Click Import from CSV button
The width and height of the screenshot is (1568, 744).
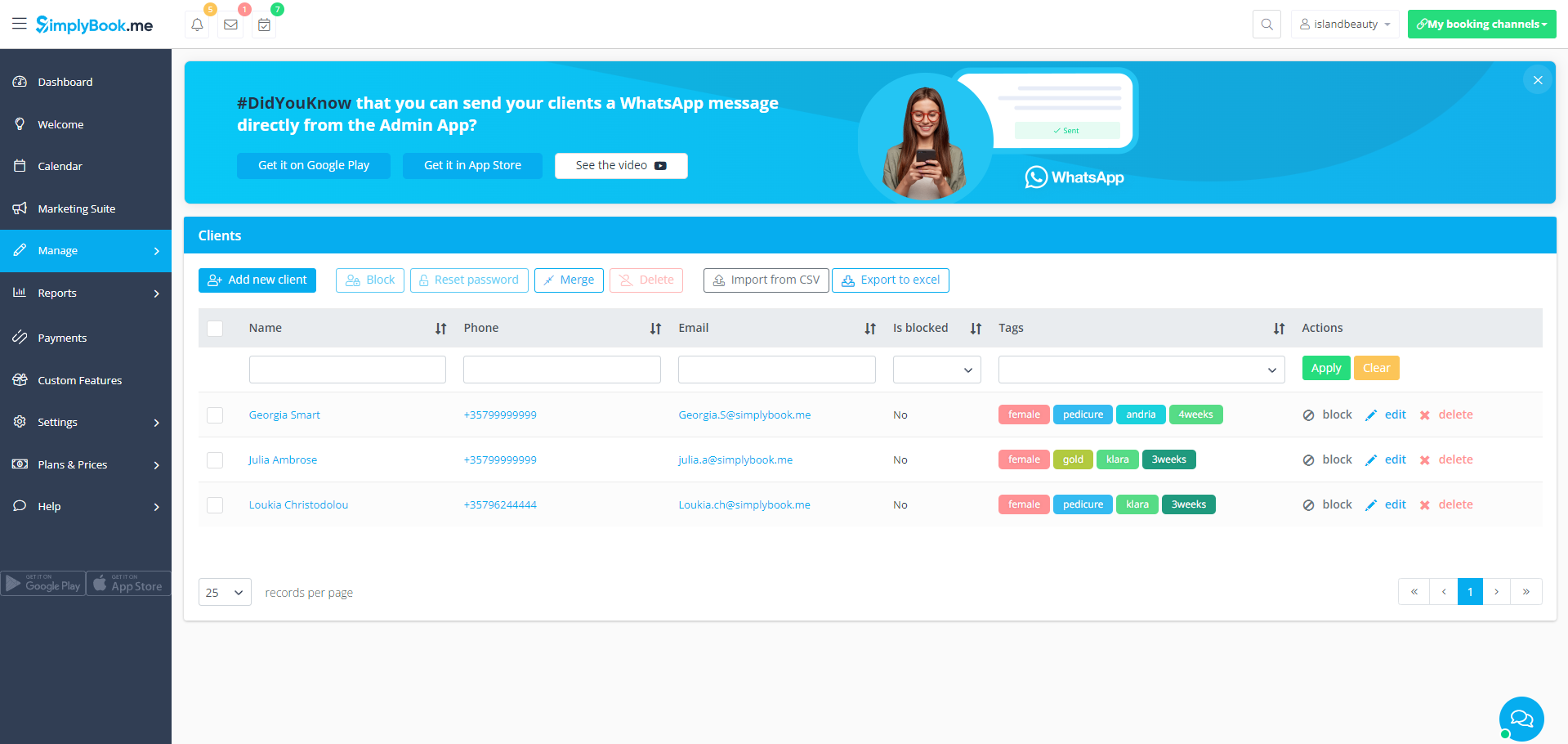pyautogui.click(x=766, y=280)
